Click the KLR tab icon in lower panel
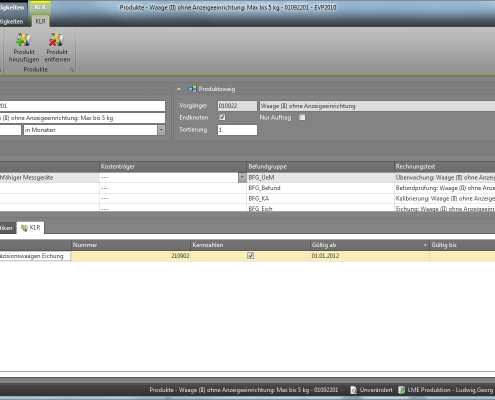The height and width of the screenshot is (400, 495). point(24,228)
